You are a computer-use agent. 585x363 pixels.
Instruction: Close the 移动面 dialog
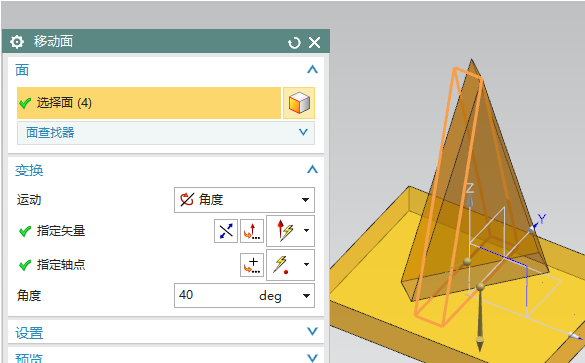(x=315, y=43)
